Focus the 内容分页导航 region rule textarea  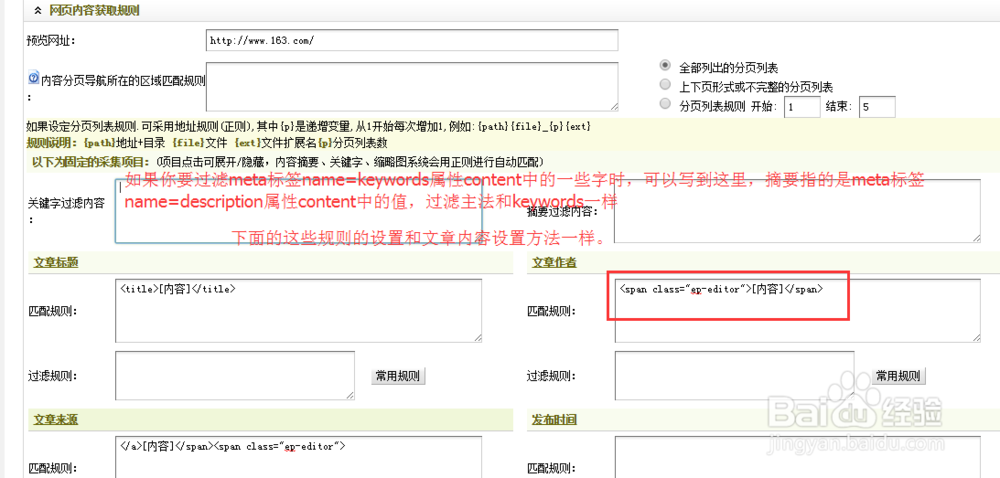click(x=411, y=86)
